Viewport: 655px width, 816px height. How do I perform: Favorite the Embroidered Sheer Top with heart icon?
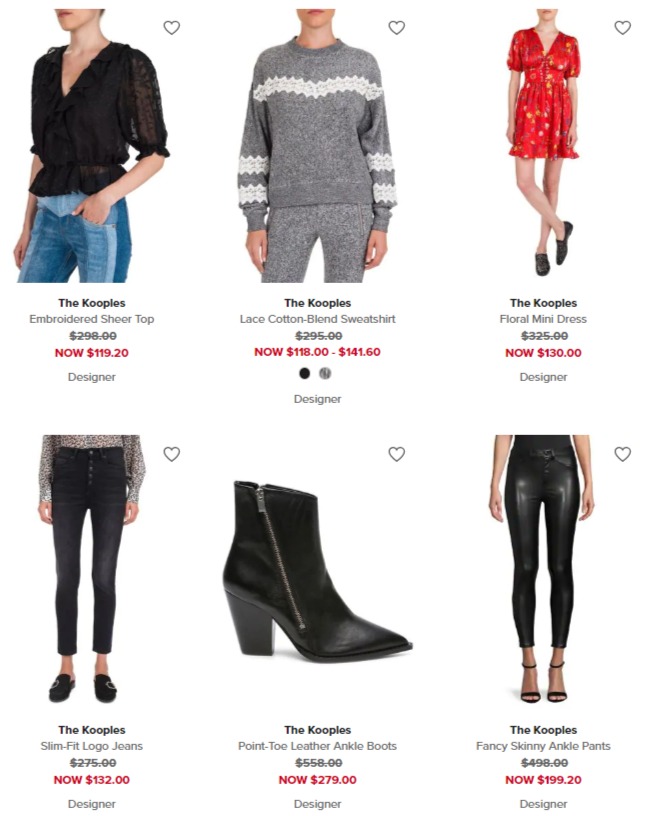pyautogui.click(x=172, y=28)
